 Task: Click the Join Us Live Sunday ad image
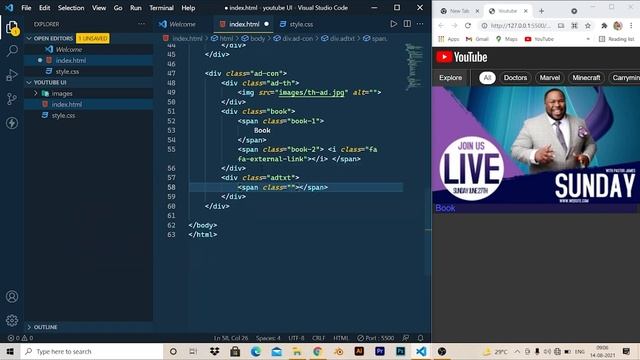pyautogui.click(x=536, y=144)
